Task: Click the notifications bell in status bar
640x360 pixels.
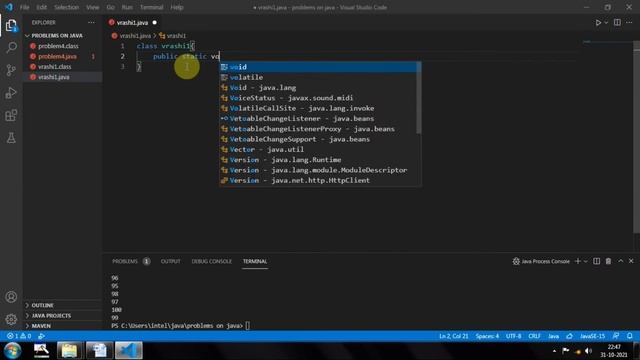Action: click(630, 336)
